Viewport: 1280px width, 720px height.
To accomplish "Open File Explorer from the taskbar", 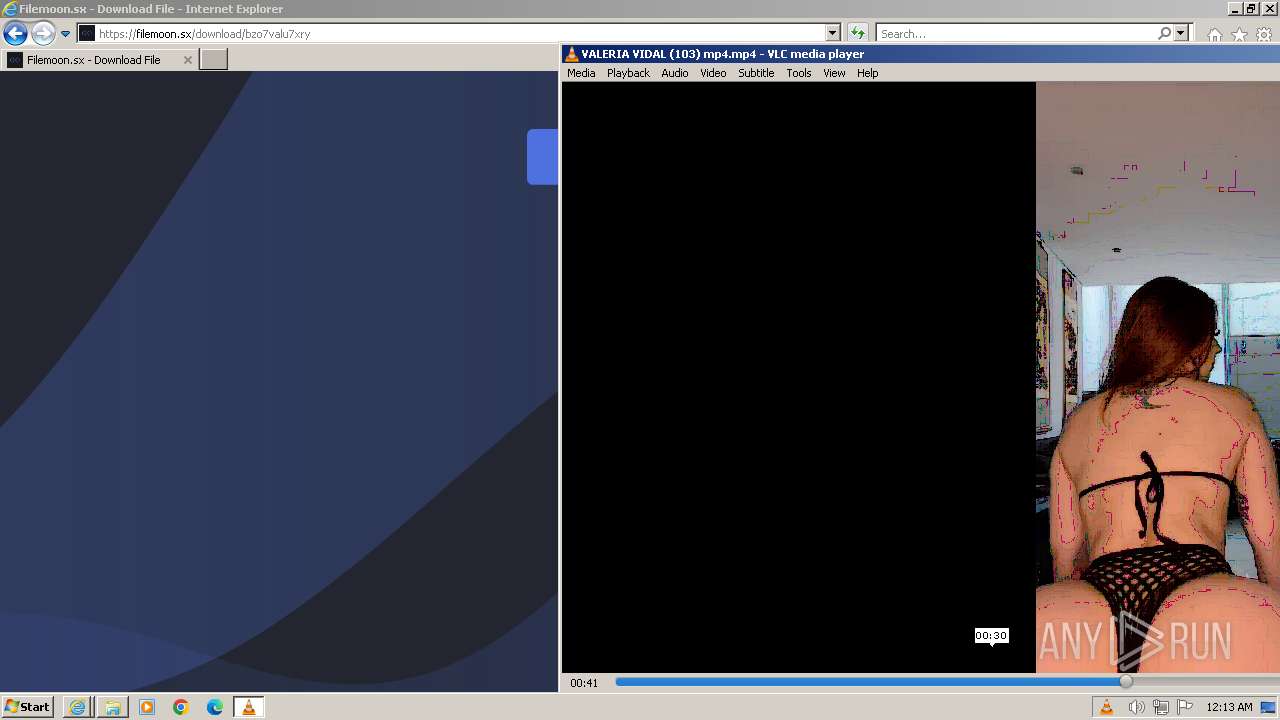I will [112, 707].
